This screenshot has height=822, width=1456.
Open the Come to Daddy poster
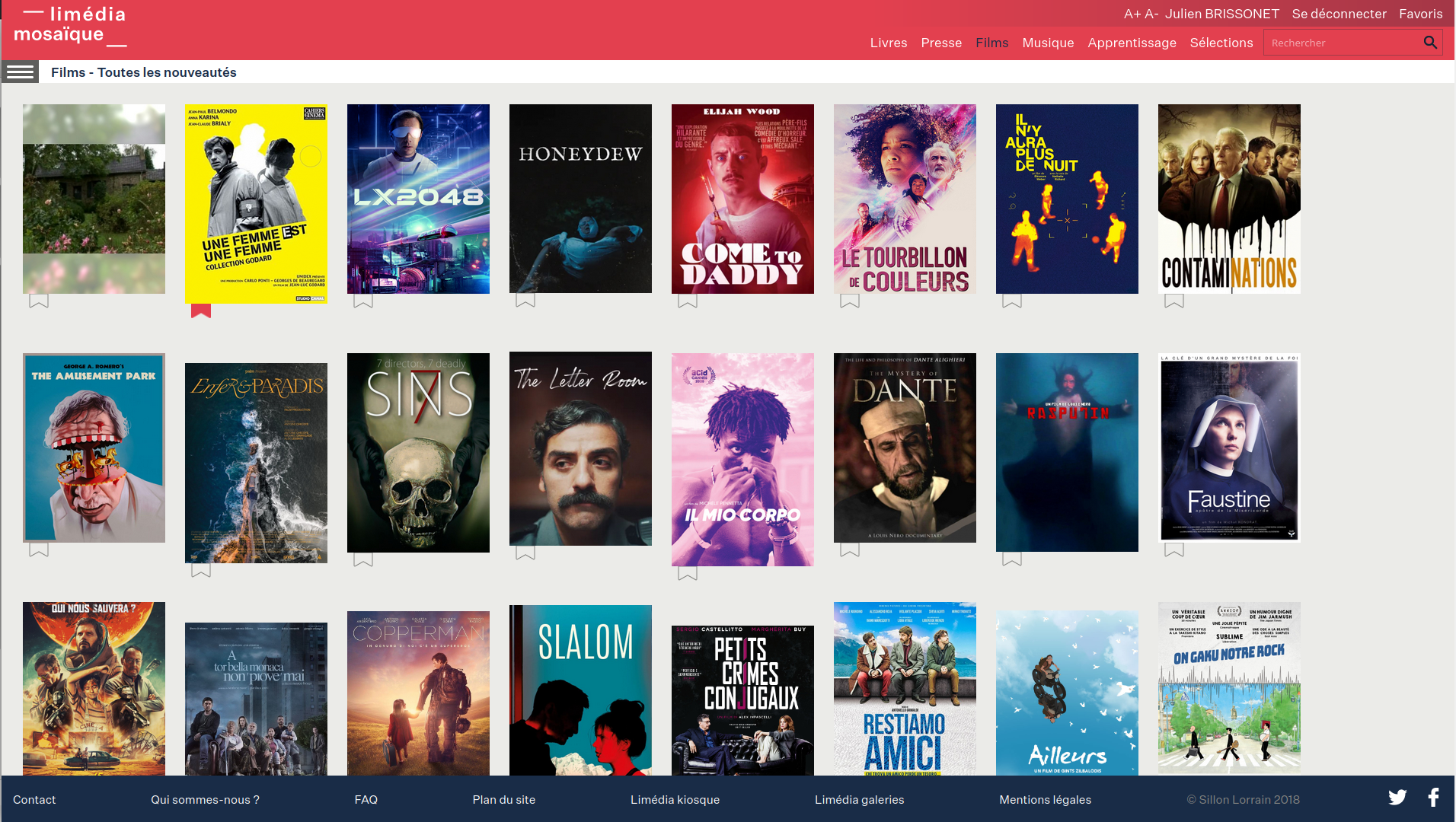(742, 199)
